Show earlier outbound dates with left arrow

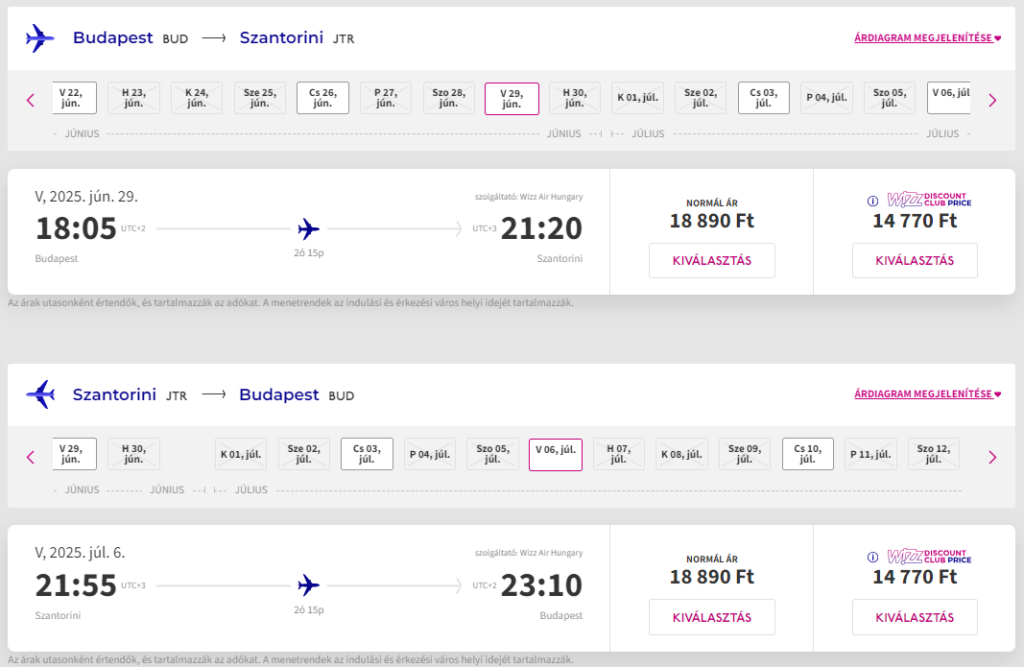(x=30, y=100)
